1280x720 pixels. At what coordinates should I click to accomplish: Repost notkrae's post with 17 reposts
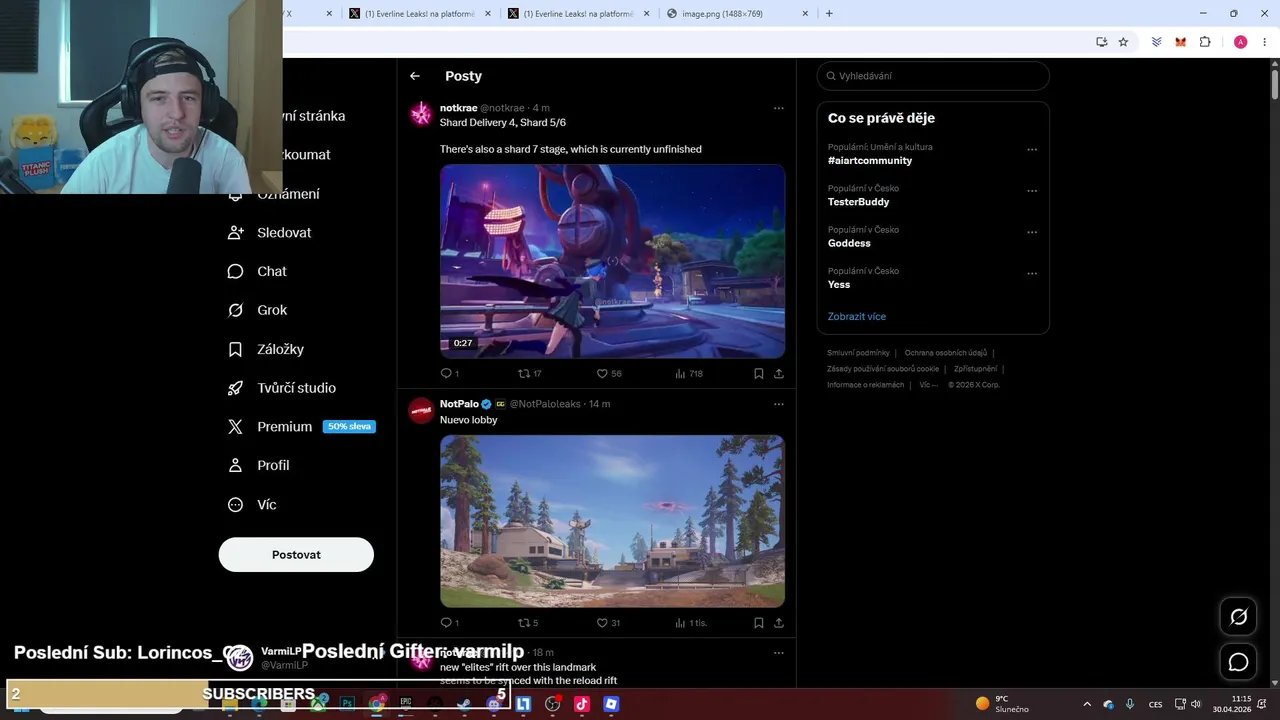529,373
